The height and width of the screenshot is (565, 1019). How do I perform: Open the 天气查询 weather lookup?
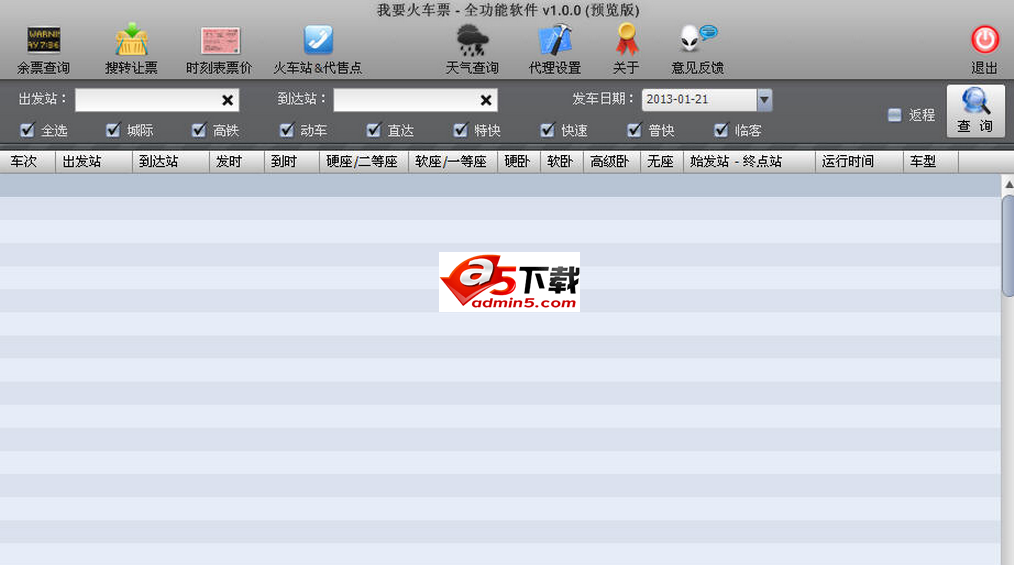click(x=472, y=42)
